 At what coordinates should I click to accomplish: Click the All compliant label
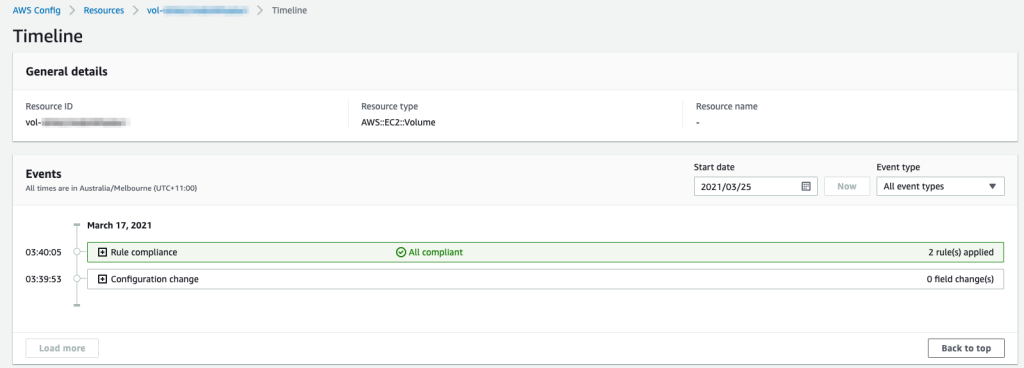[x=436, y=252]
